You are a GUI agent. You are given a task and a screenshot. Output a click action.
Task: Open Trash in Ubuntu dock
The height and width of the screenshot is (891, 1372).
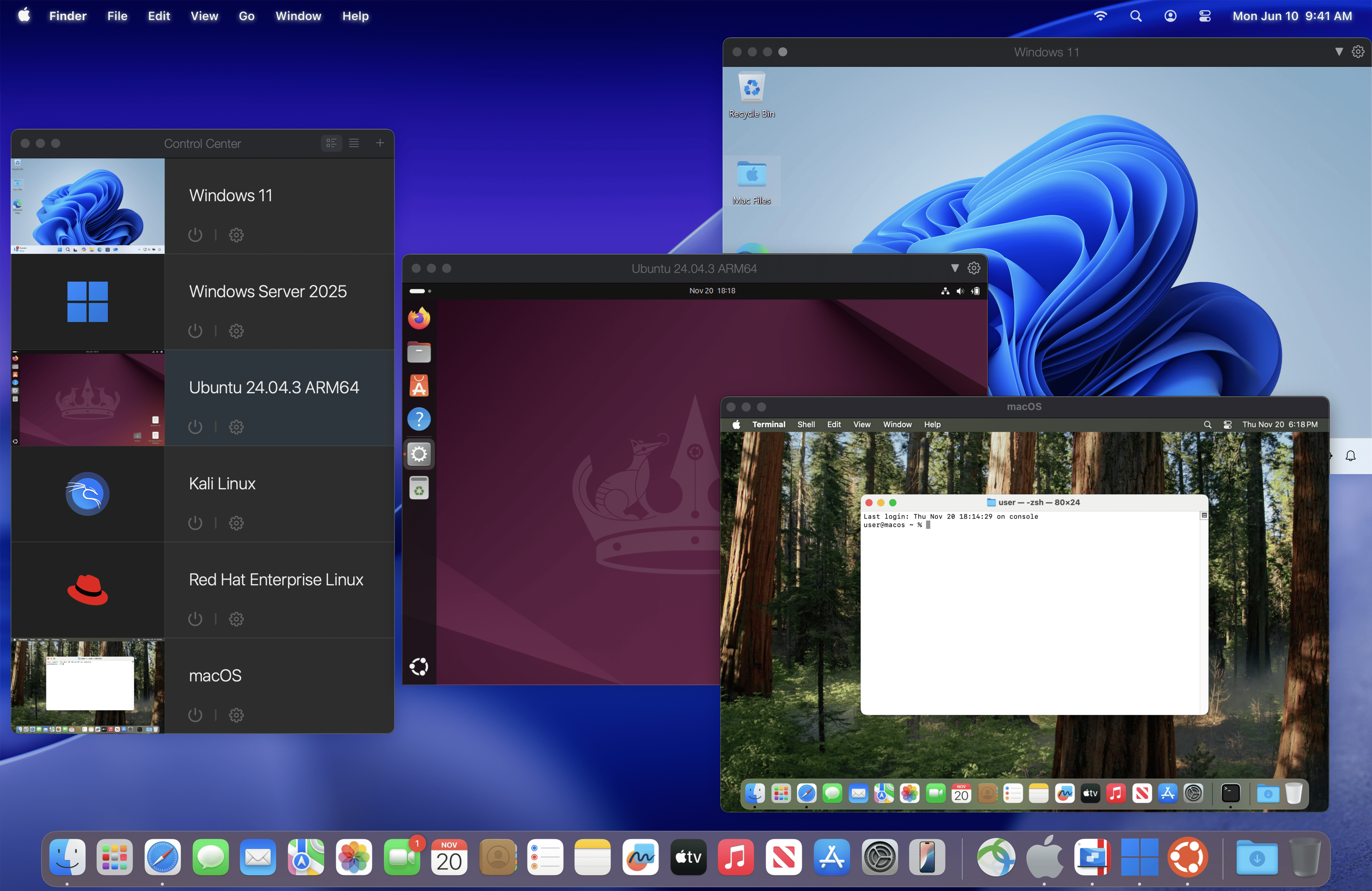point(419,488)
